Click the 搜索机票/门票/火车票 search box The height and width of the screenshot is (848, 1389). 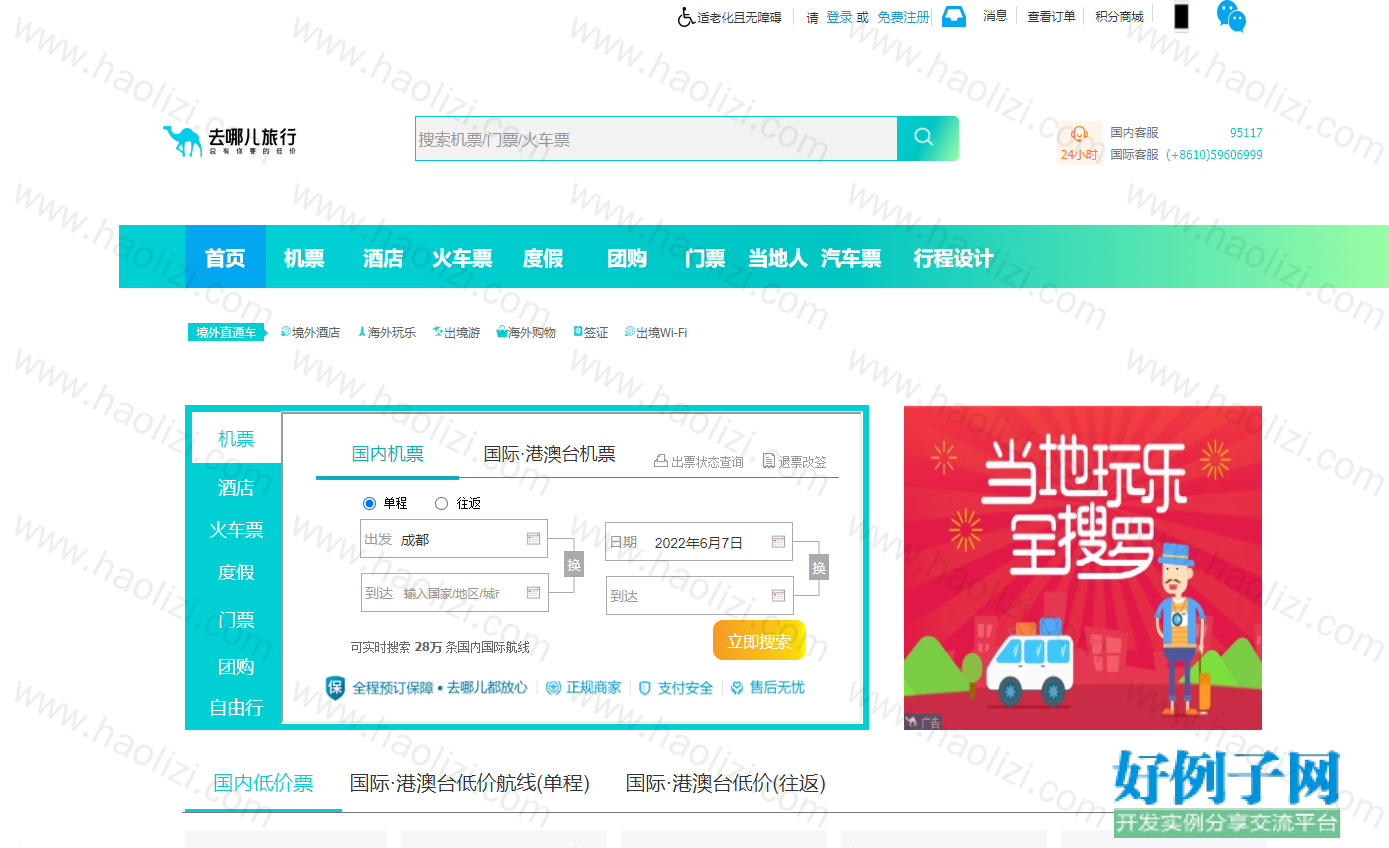point(656,139)
